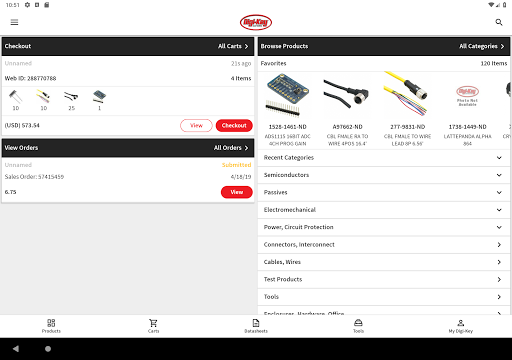Image resolution: width=512 pixels, height=360 pixels.
Task: Open All Categories link
Action: pos(482,46)
